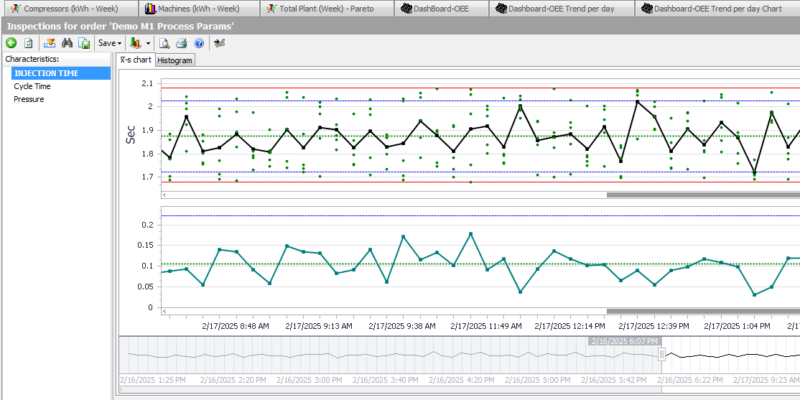The image size is (800, 400).
Task: Select Cycle Time characteristic
Action: click(32, 86)
